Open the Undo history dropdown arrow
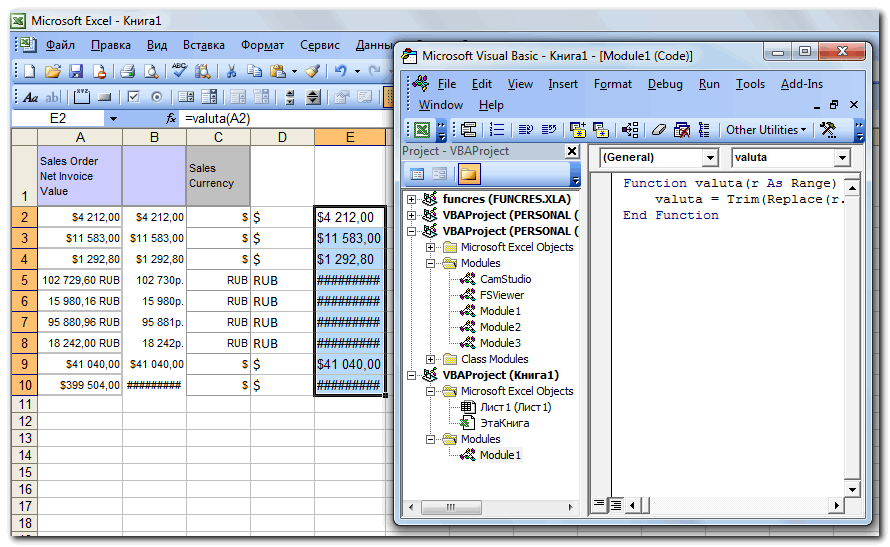Viewport: 890px width, 547px height. [357, 71]
